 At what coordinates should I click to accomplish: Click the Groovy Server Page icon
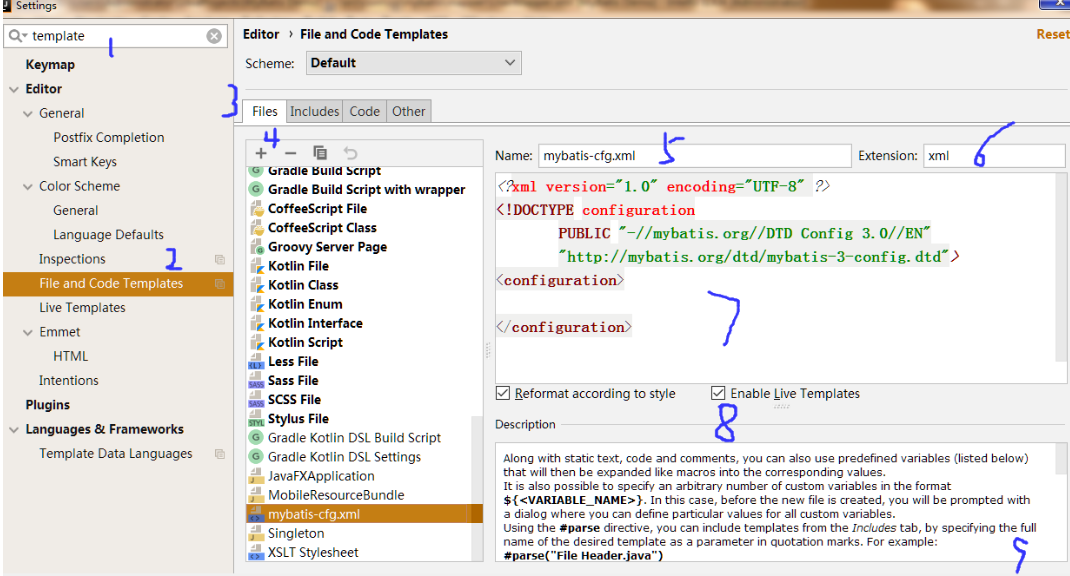coord(256,246)
